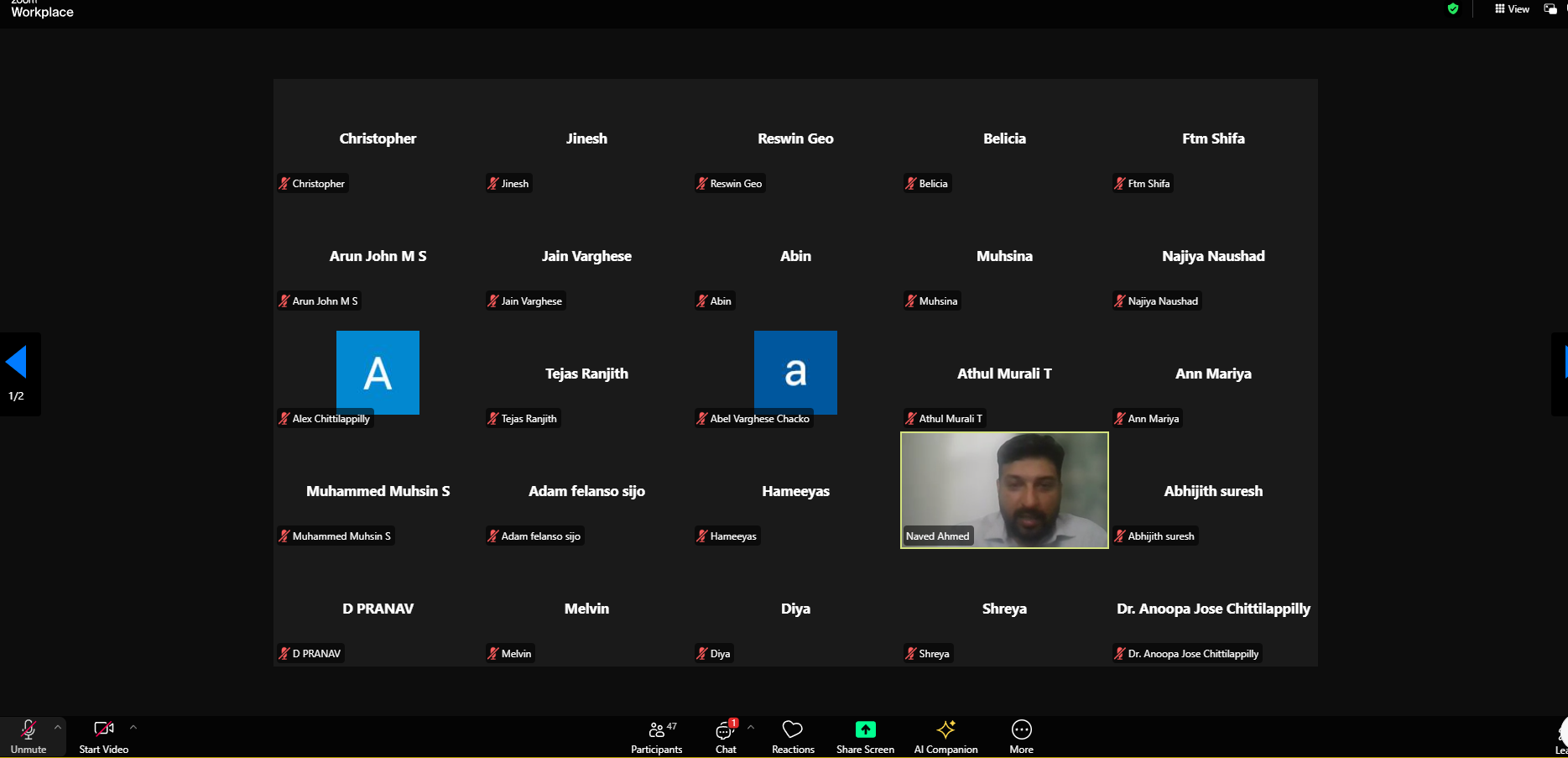Select Naved Ahmed's video tile
Screen dimensions: 1568x758
coord(1004,489)
